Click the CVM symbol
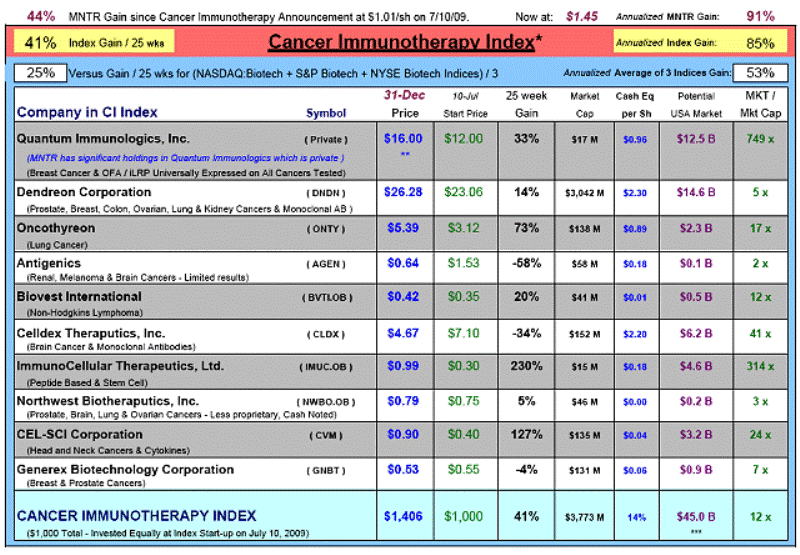 coord(326,436)
